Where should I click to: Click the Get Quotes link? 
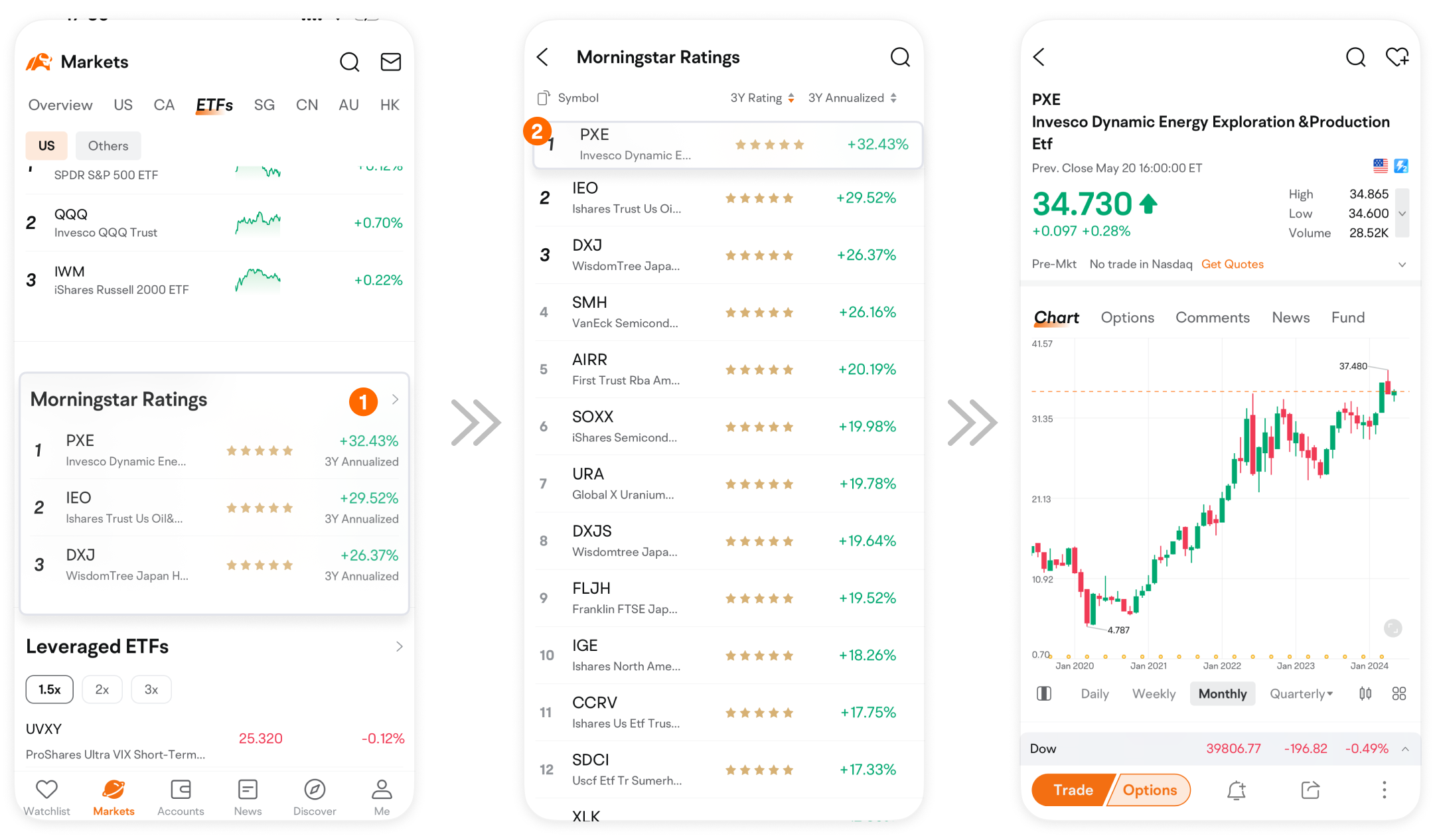1233,264
